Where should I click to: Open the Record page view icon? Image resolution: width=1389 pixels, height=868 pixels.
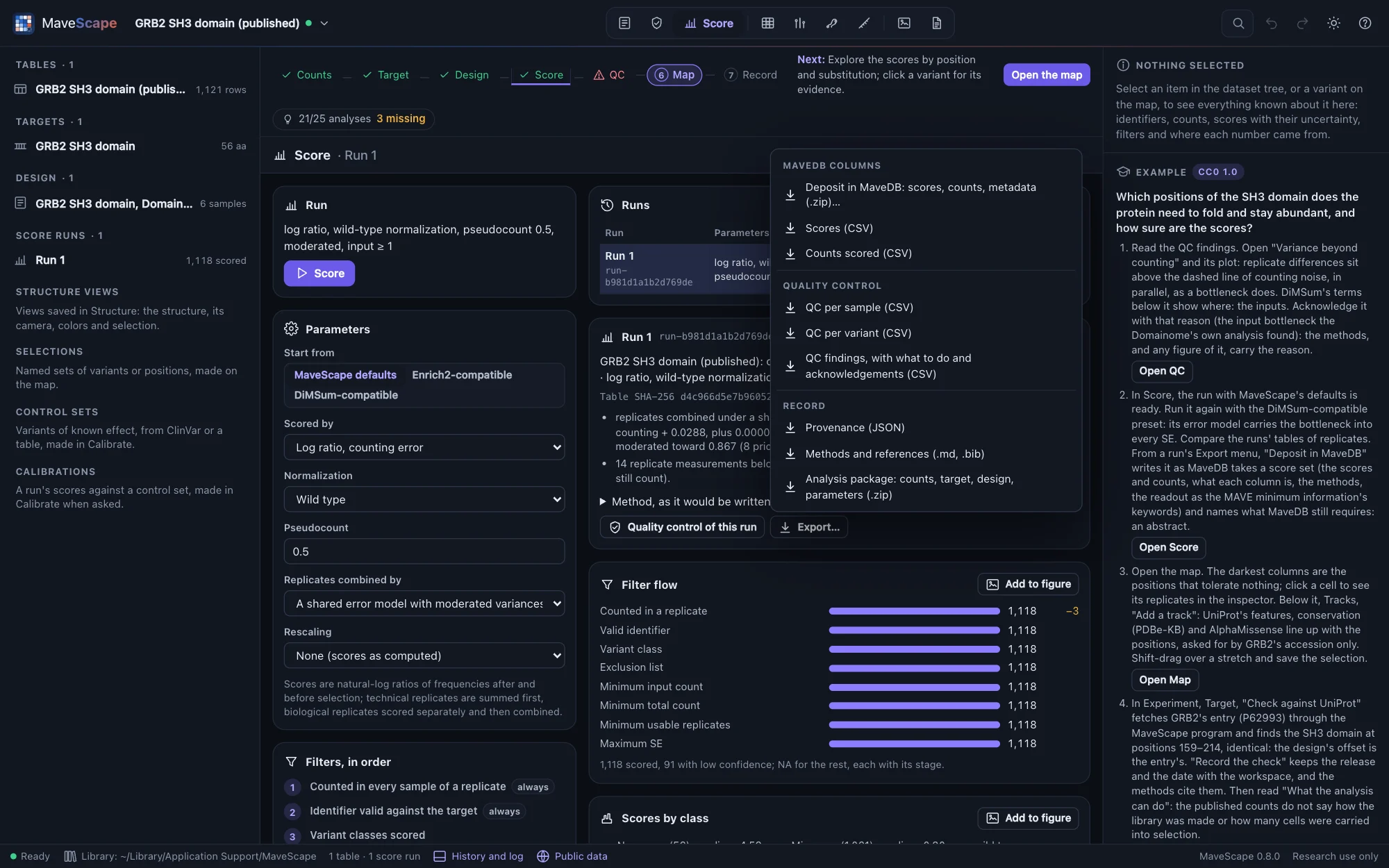936,23
